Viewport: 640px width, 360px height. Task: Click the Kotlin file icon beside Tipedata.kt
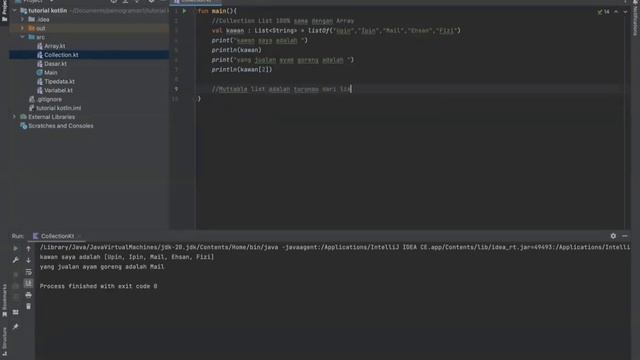coord(40,82)
